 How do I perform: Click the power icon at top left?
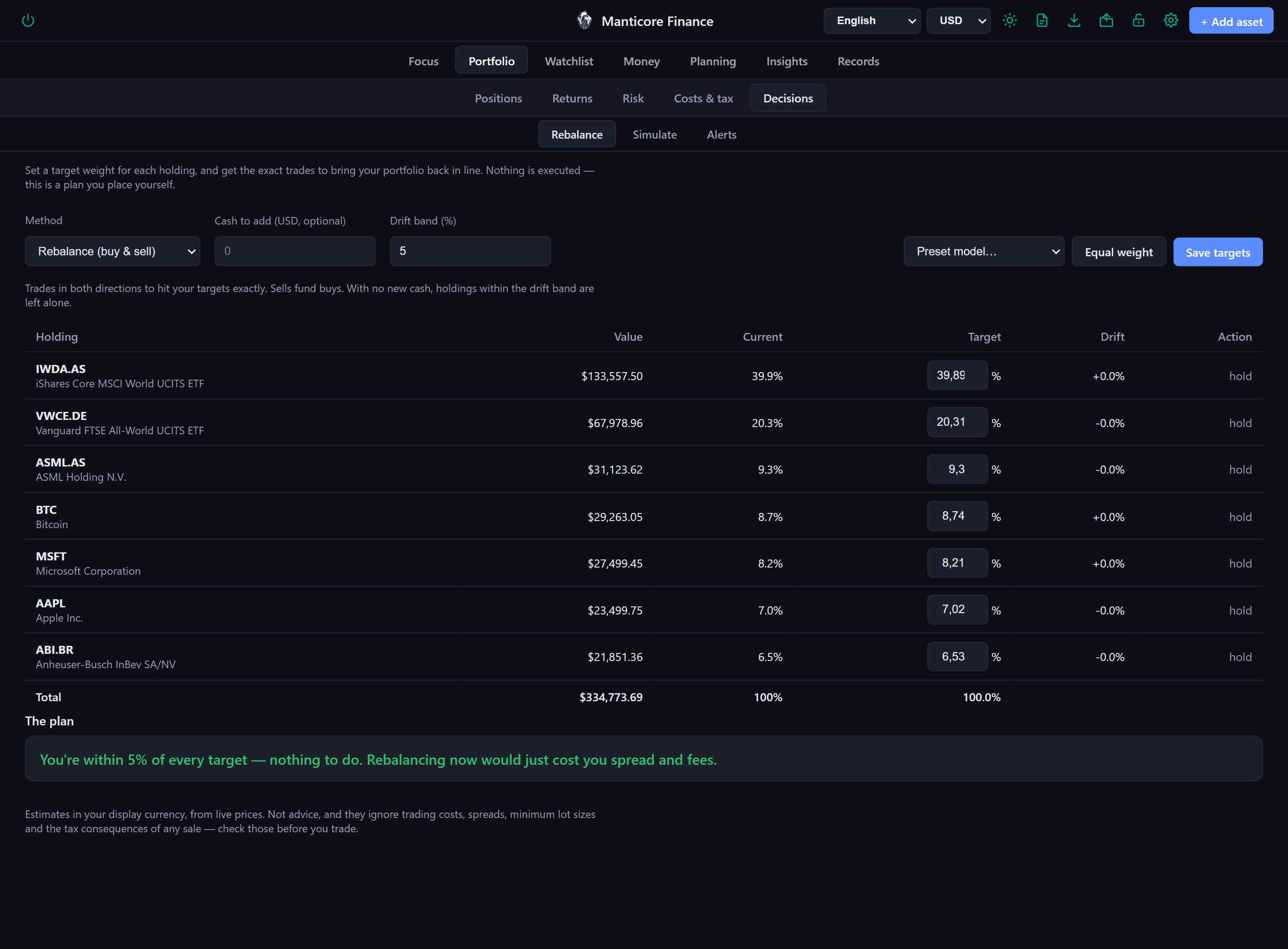[28, 21]
